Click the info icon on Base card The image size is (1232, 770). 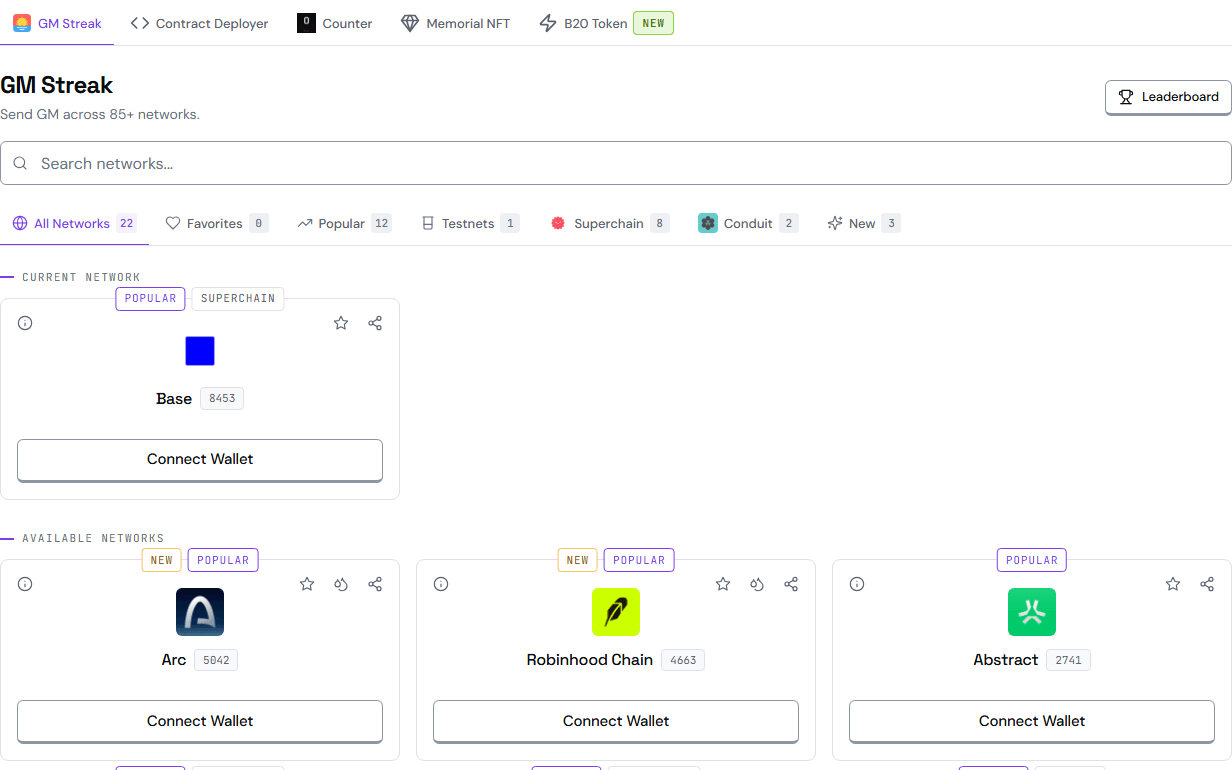(25, 323)
